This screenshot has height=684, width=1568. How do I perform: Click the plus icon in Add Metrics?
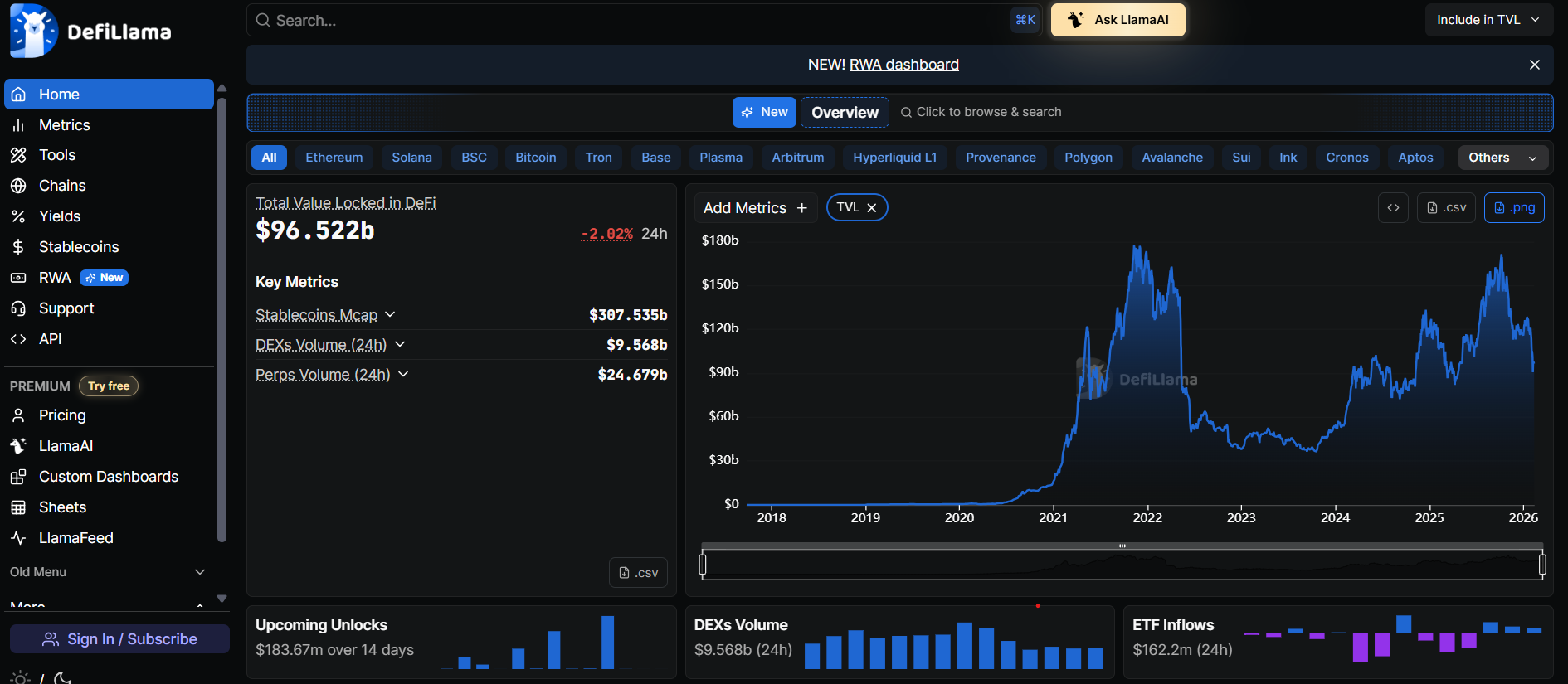tap(801, 208)
